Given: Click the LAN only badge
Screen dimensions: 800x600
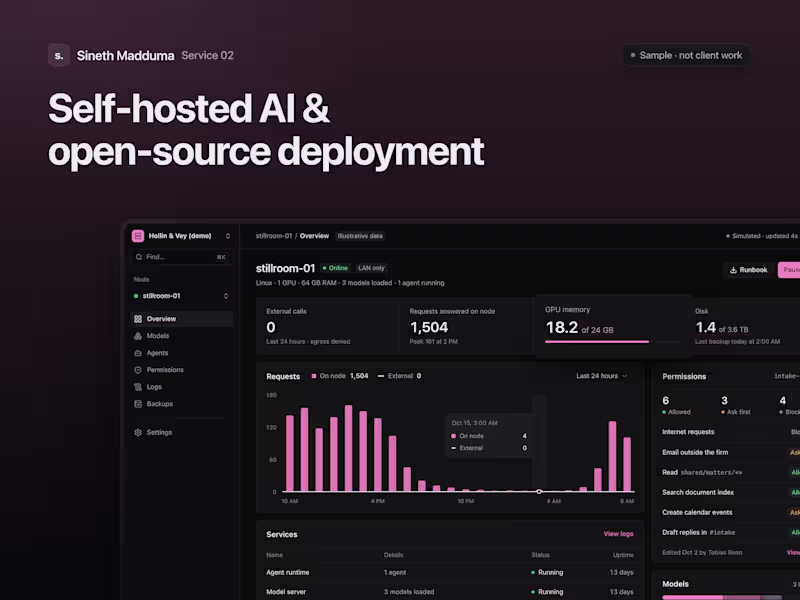Looking at the screenshot, I should point(371,268).
